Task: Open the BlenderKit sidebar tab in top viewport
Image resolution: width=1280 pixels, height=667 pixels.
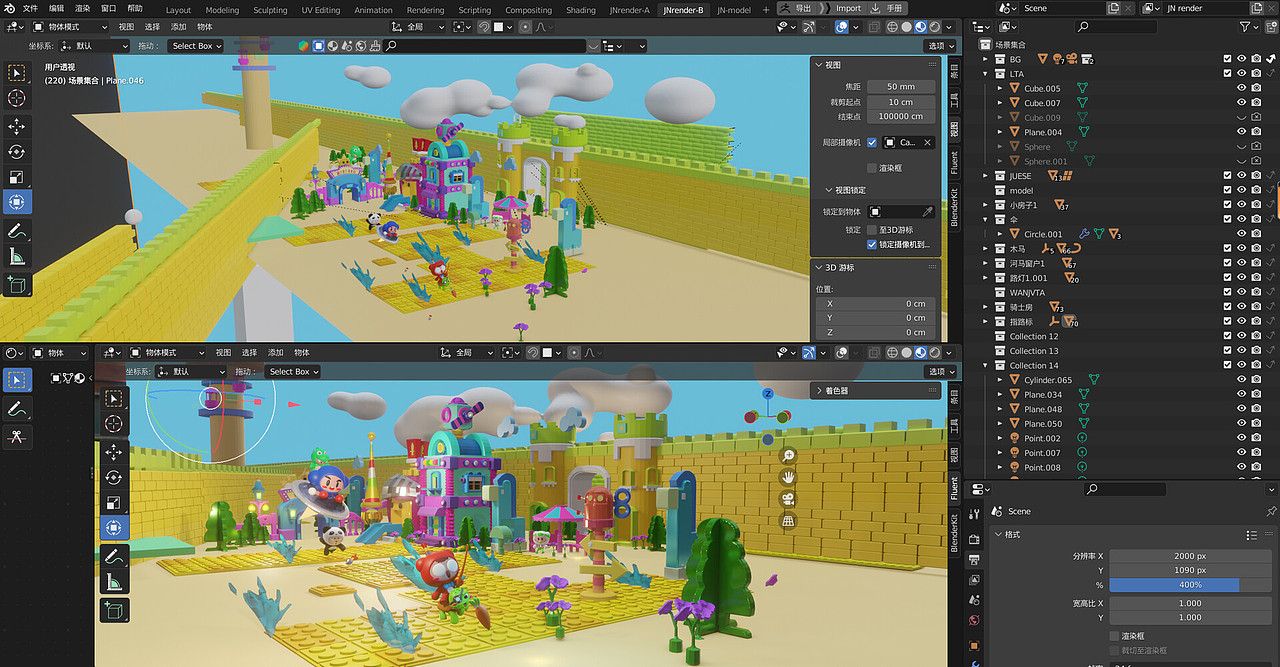Action: (x=953, y=207)
